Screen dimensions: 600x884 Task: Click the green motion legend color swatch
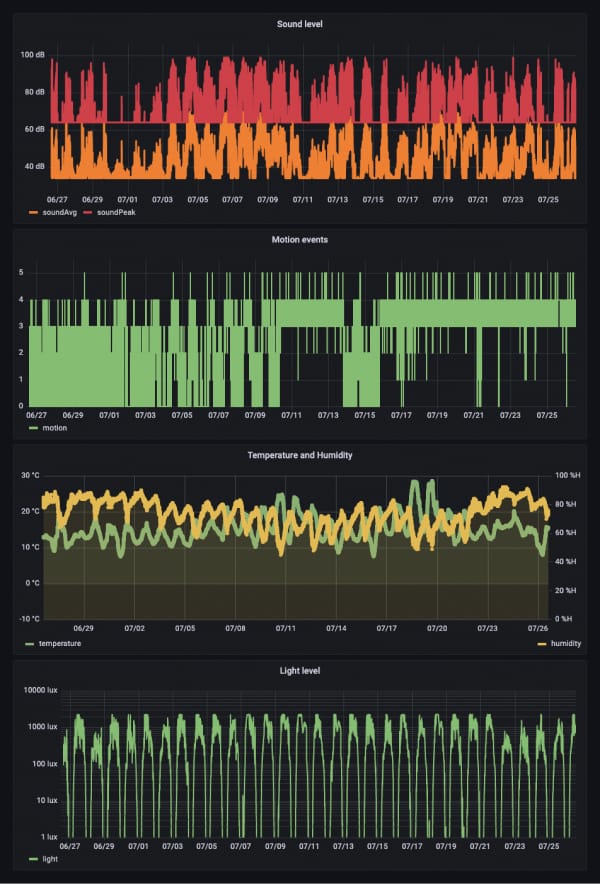click(33, 428)
